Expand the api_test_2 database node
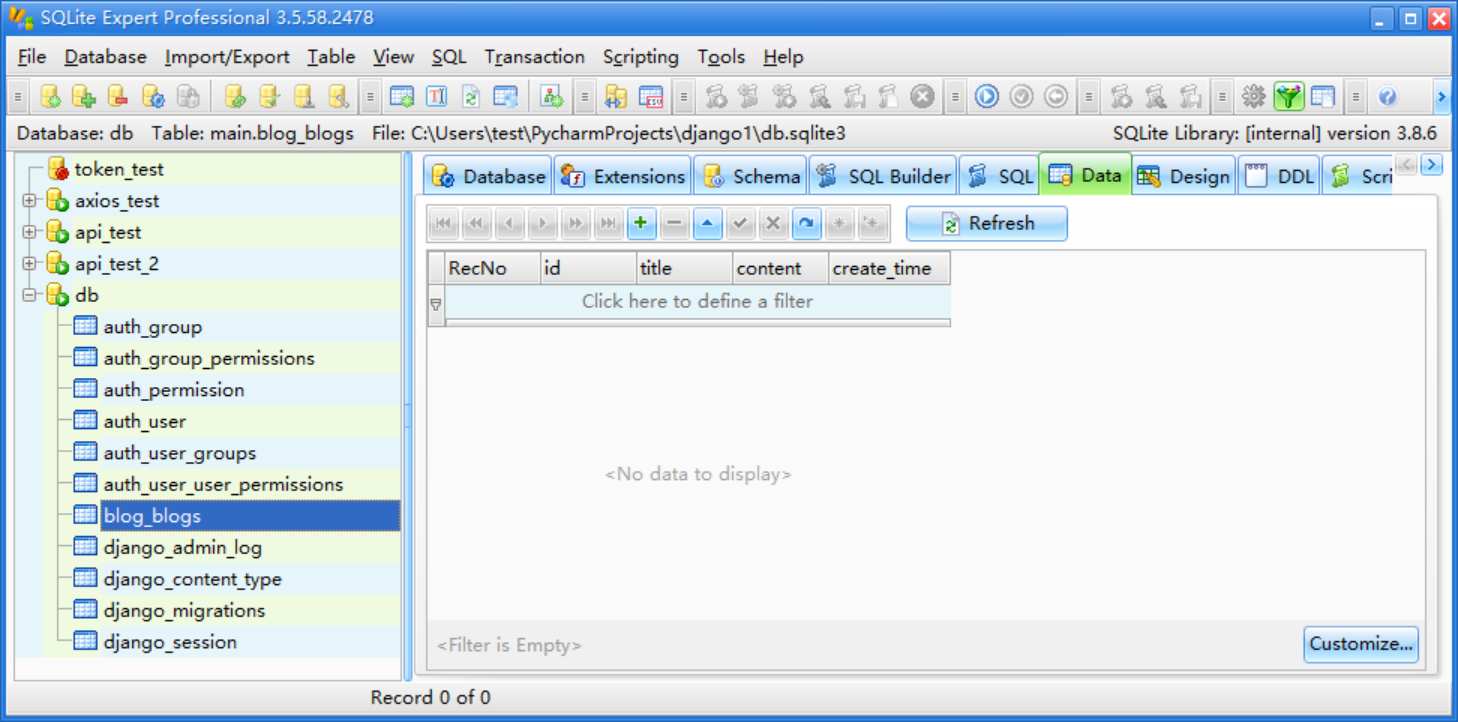1458x722 pixels. click(x=29, y=264)
